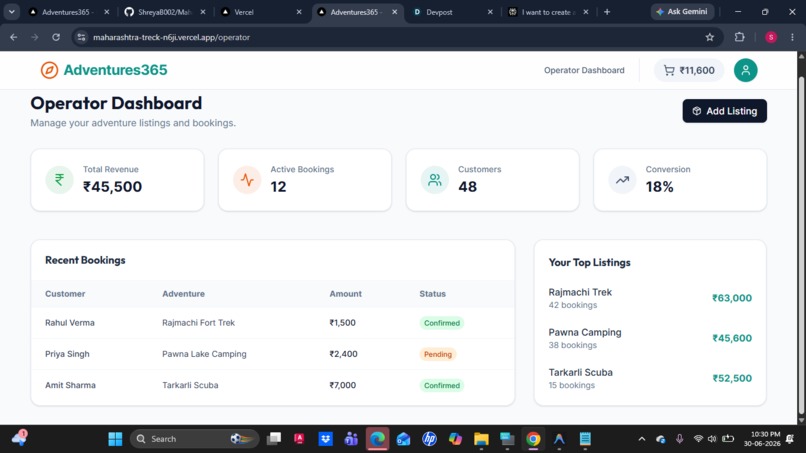The image size is (806, 453).
Task: Expand the tab search dropdown arrow
Action: click(12, 12)
